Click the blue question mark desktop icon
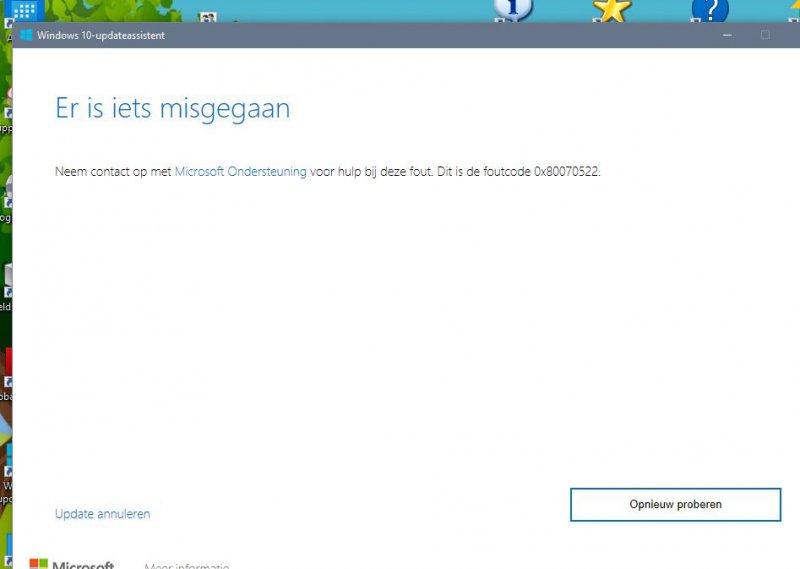The width and height of the screenshot is (800, 569). pos(709,9)
